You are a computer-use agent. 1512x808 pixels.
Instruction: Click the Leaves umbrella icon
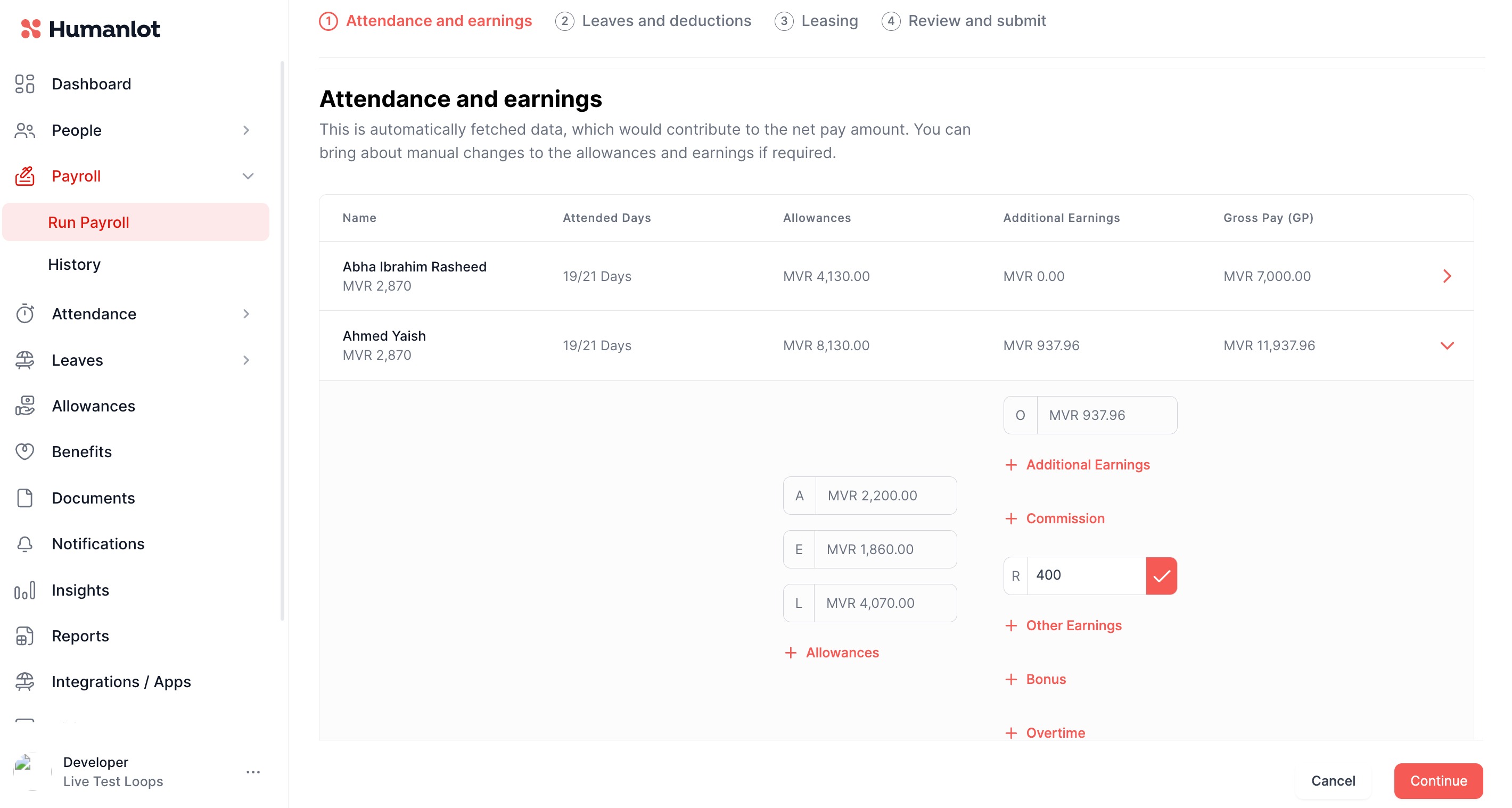tap(24, 360)
